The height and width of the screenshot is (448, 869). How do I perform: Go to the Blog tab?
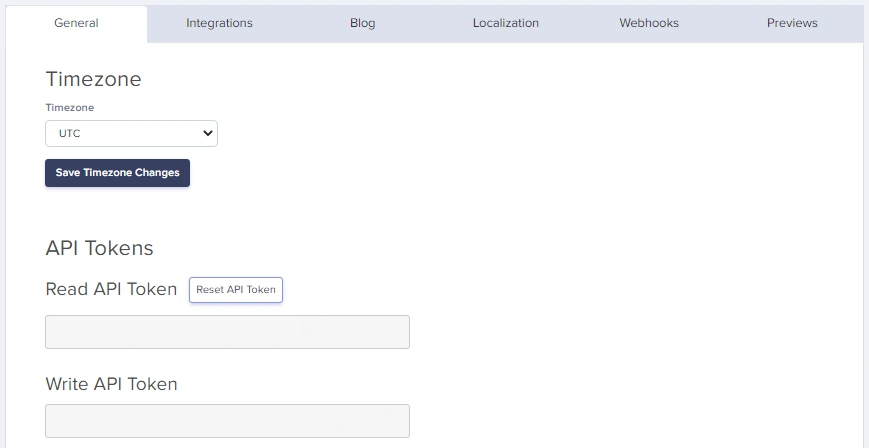click(362, 23)
